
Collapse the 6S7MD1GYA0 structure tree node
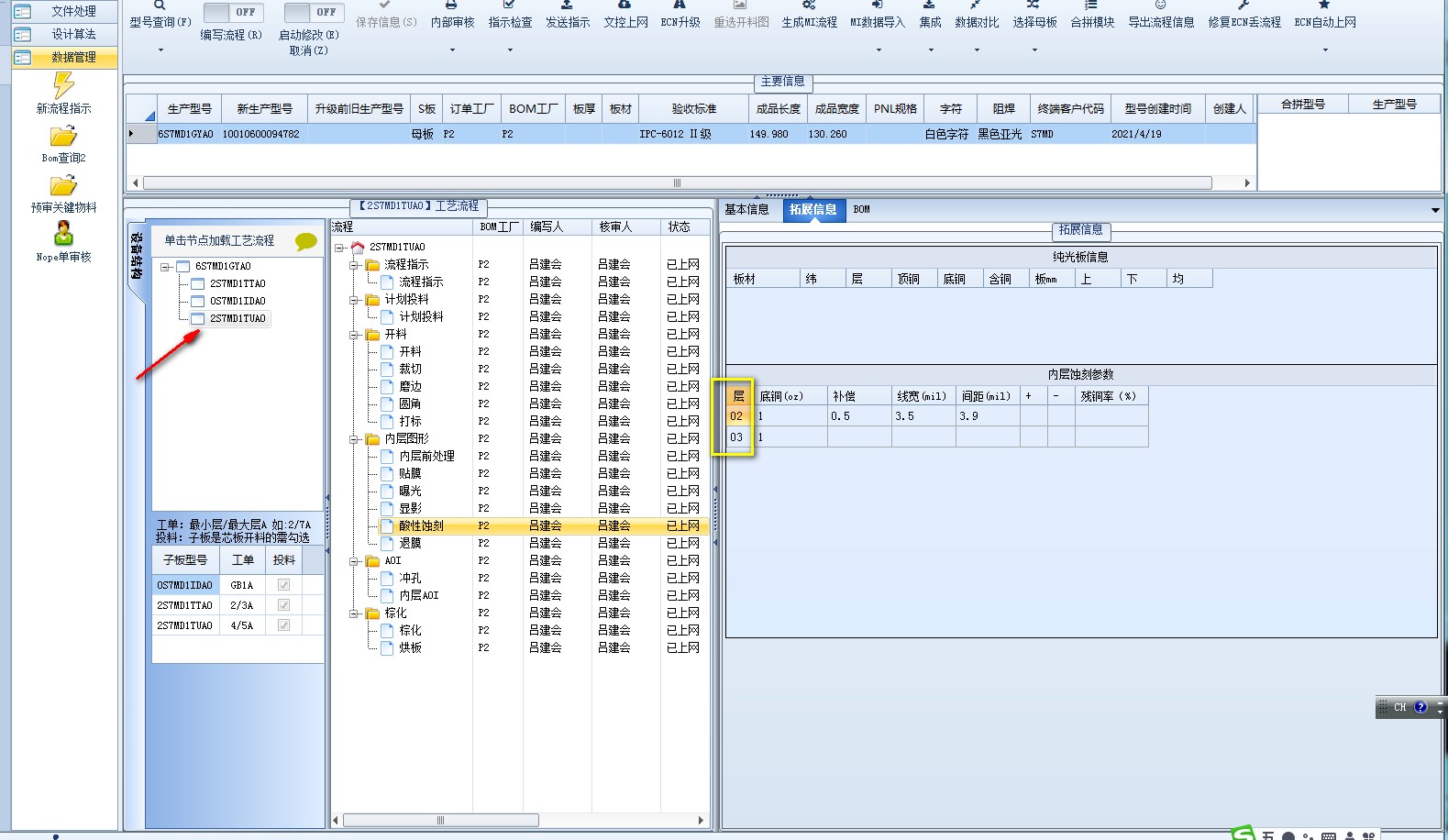(x=165, y=267)
